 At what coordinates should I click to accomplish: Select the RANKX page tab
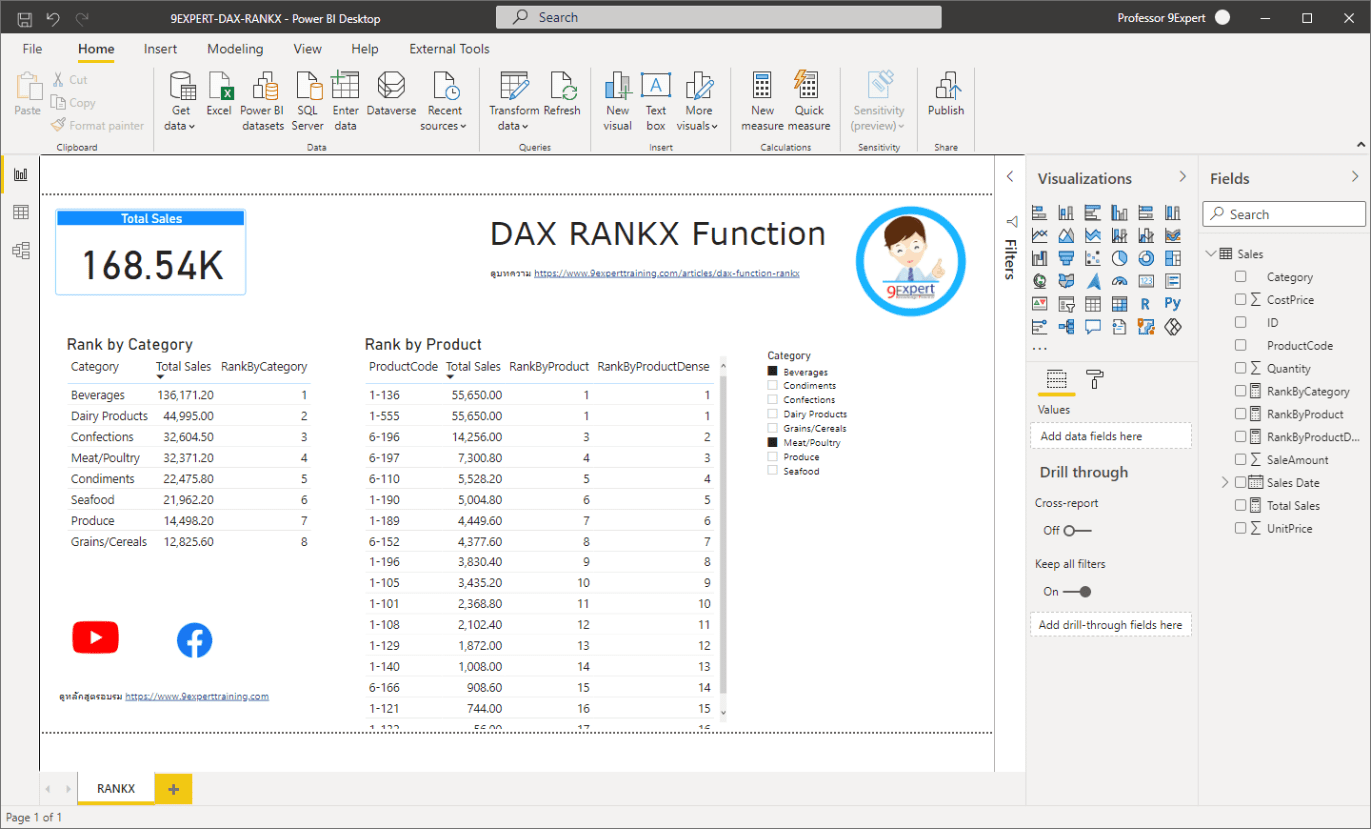click(115, 789)
